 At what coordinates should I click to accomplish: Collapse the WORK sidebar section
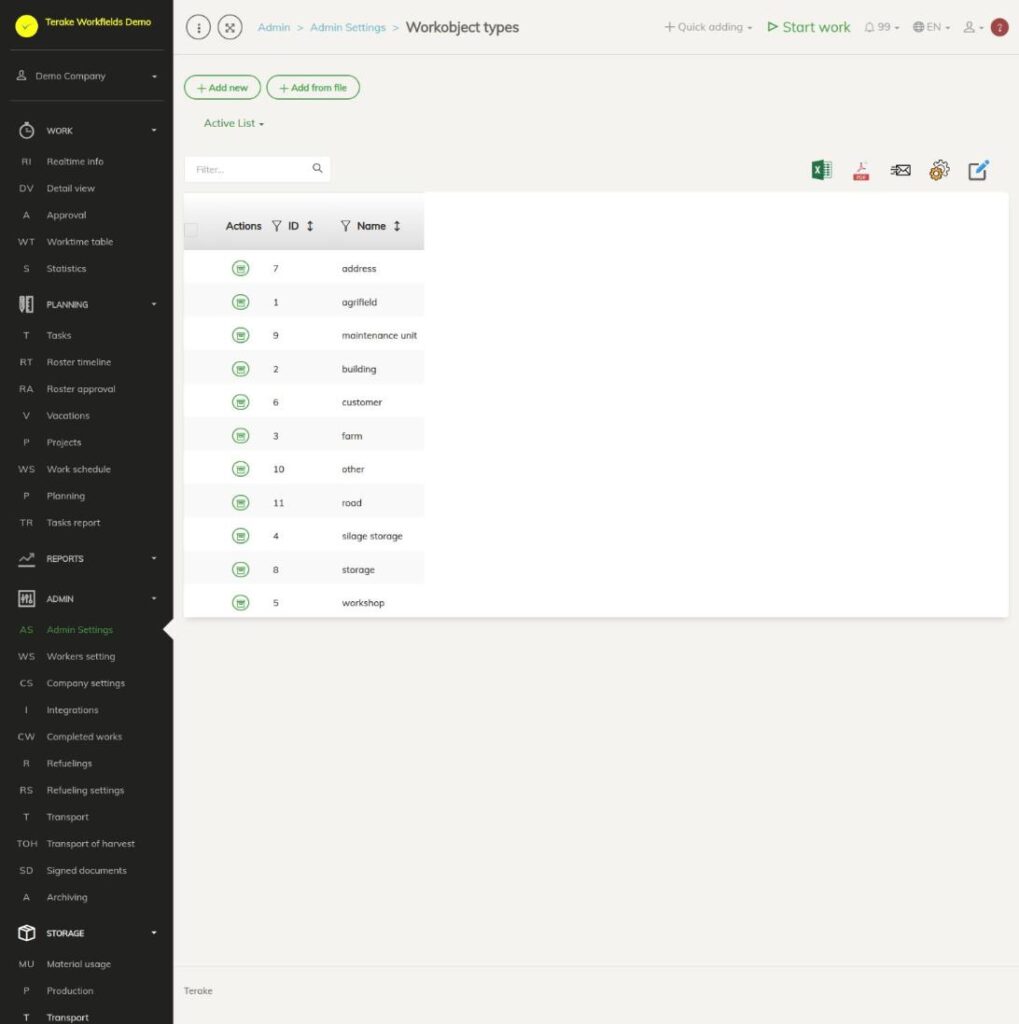pyautogui.click(x=86, y=131)
